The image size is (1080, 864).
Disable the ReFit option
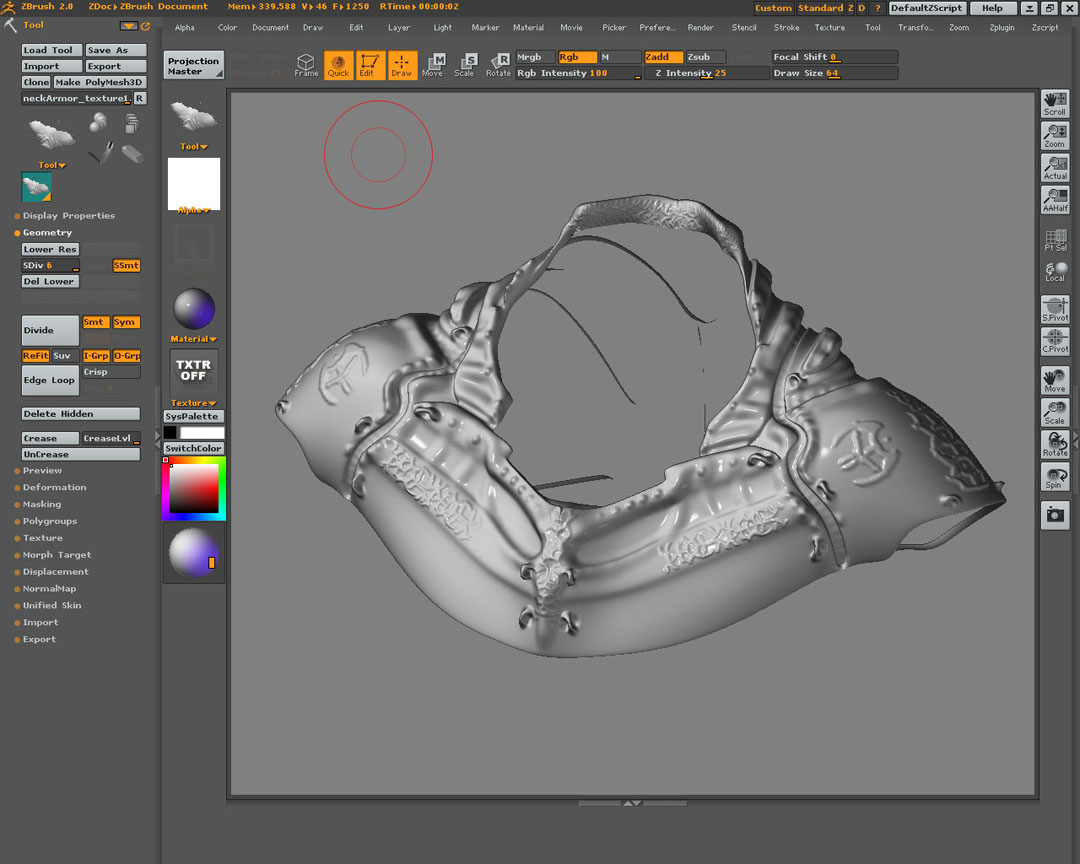pyautogui.click(x=35, y=356)
